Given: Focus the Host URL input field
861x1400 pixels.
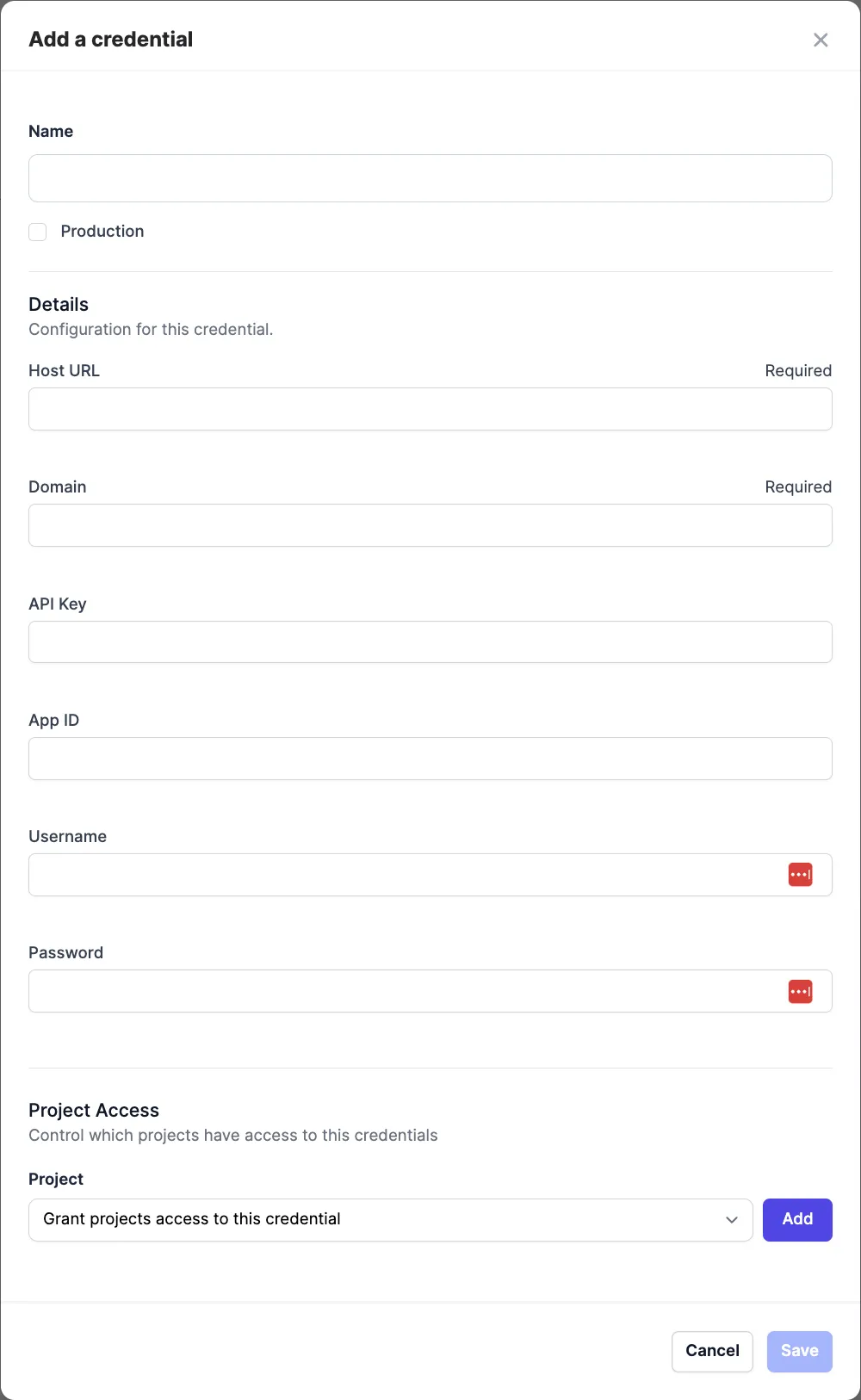Looking at the screenshot, I should click(430, 409).
